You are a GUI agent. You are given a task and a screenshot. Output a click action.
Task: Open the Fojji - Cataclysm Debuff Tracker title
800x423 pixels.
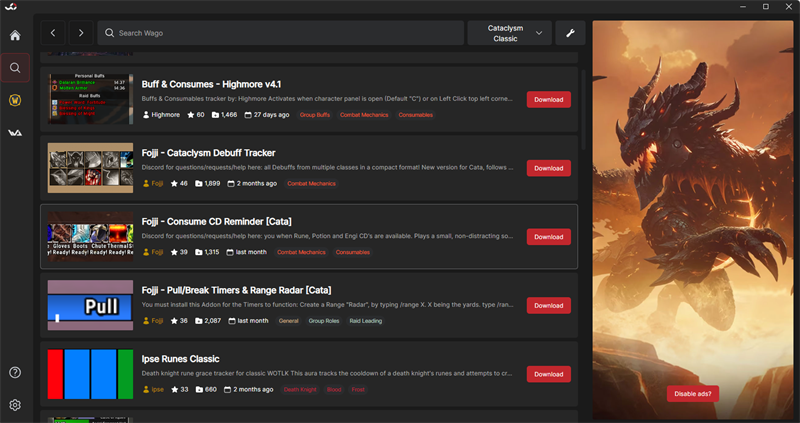[x=210, y=153]
